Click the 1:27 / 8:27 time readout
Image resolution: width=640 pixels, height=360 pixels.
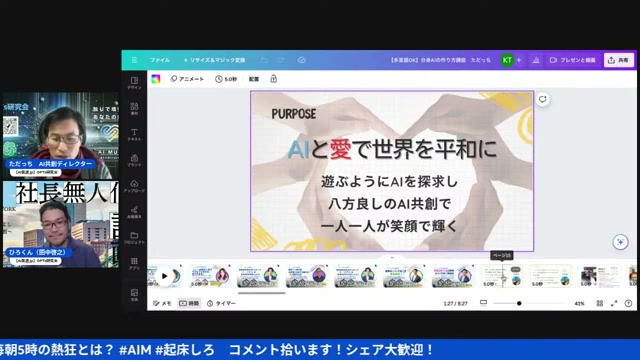click(x=456, y=304)
